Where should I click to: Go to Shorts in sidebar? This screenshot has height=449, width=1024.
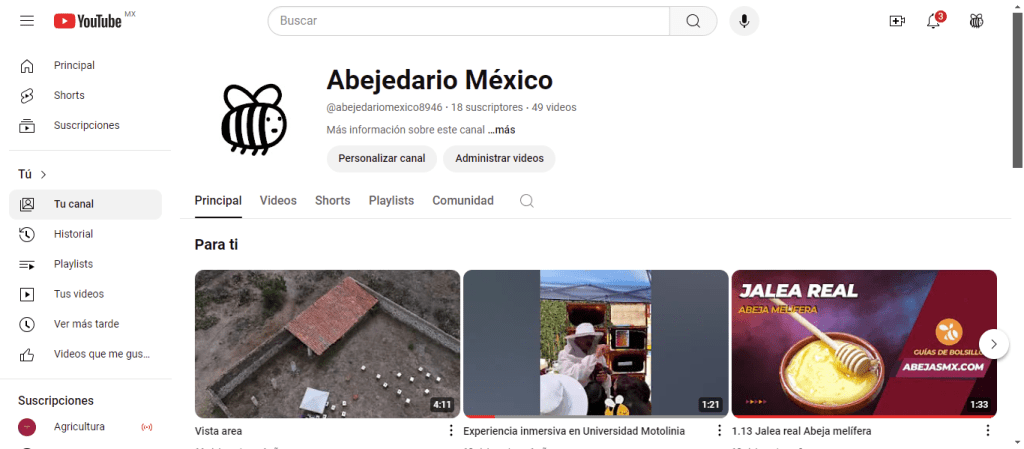point(69,95)
